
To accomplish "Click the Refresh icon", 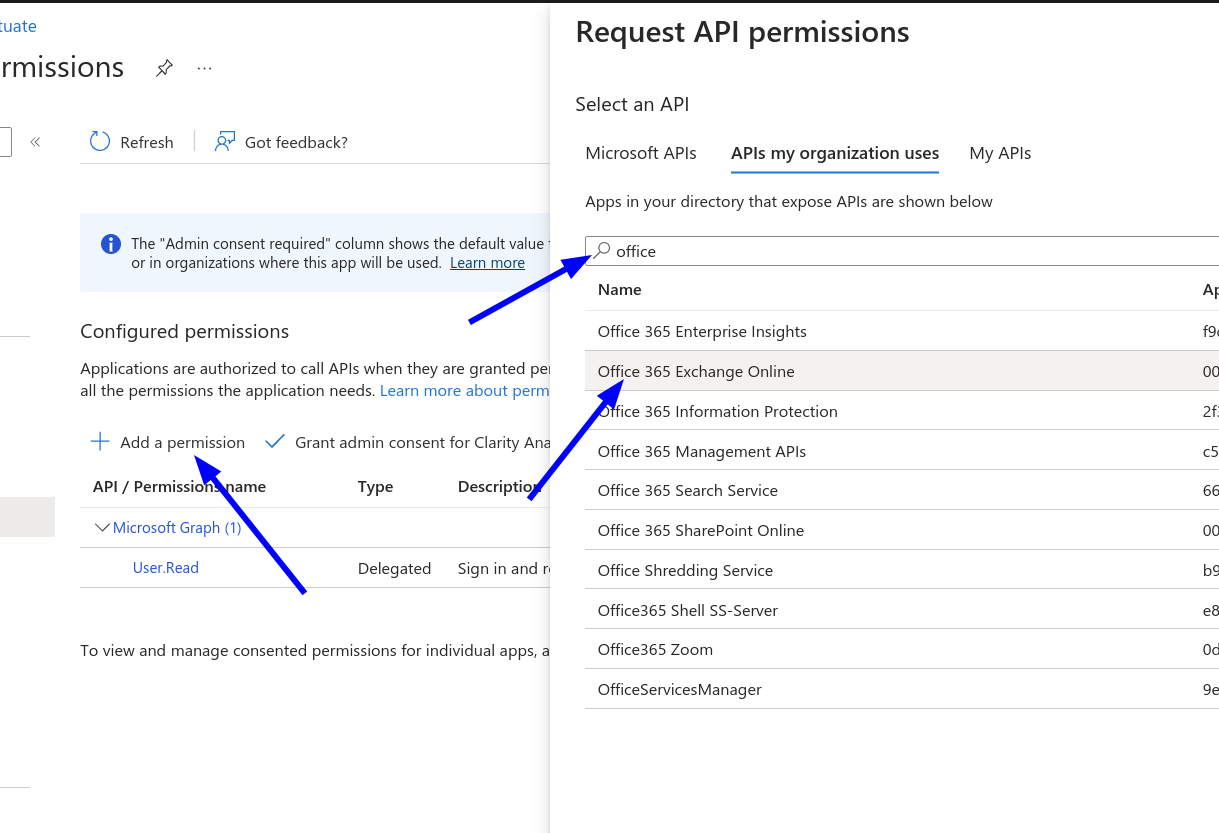I will coord(100,142).
